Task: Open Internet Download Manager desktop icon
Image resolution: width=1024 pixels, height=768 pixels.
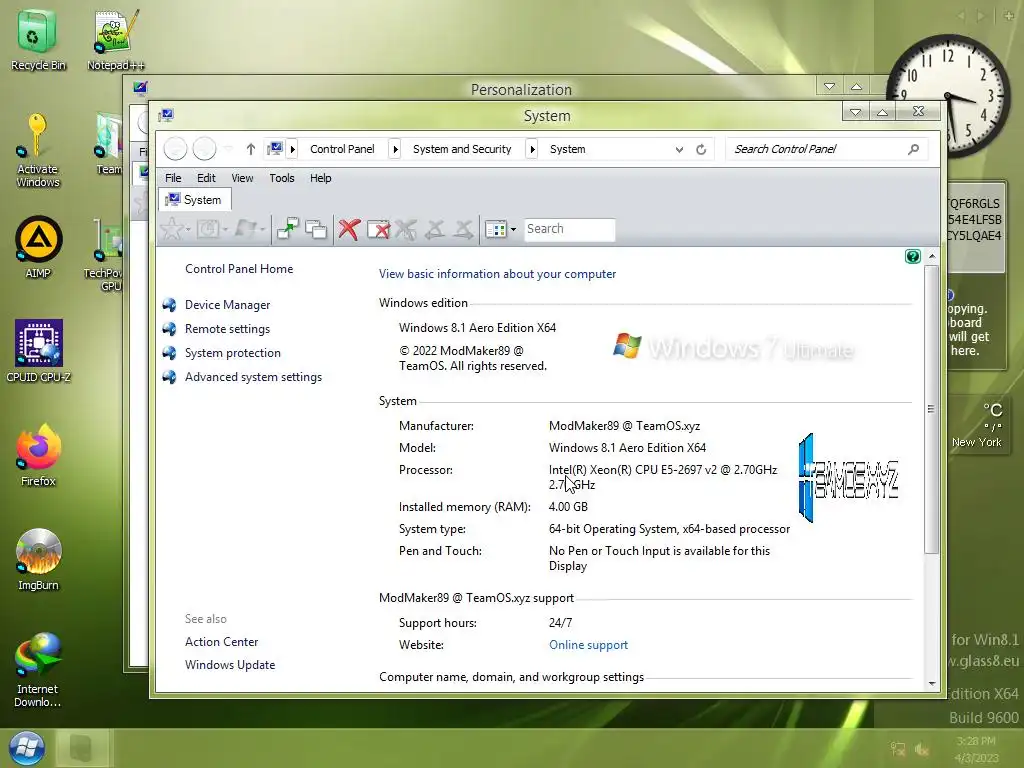Action: (38, 669)
